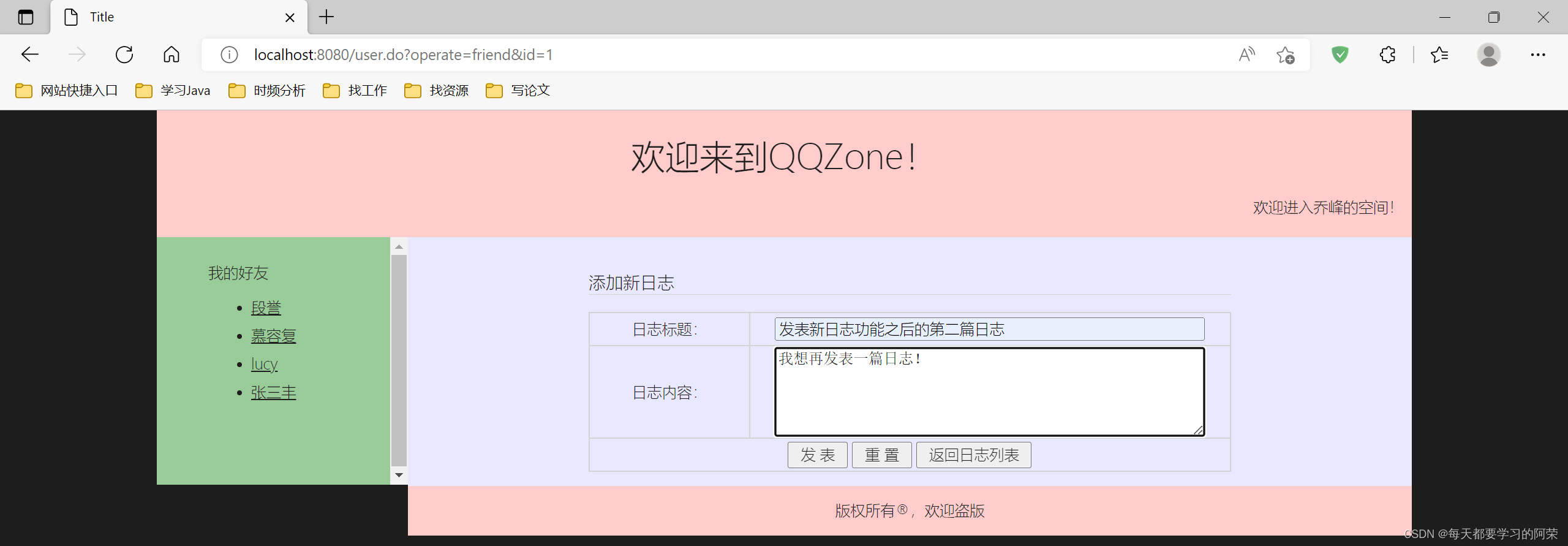Image resolution: width=1568 pixels, height=546 pixels.
Task: Open the 写论文 bookmarks folder
Action: pyautogui.click(x=518, y=91)
